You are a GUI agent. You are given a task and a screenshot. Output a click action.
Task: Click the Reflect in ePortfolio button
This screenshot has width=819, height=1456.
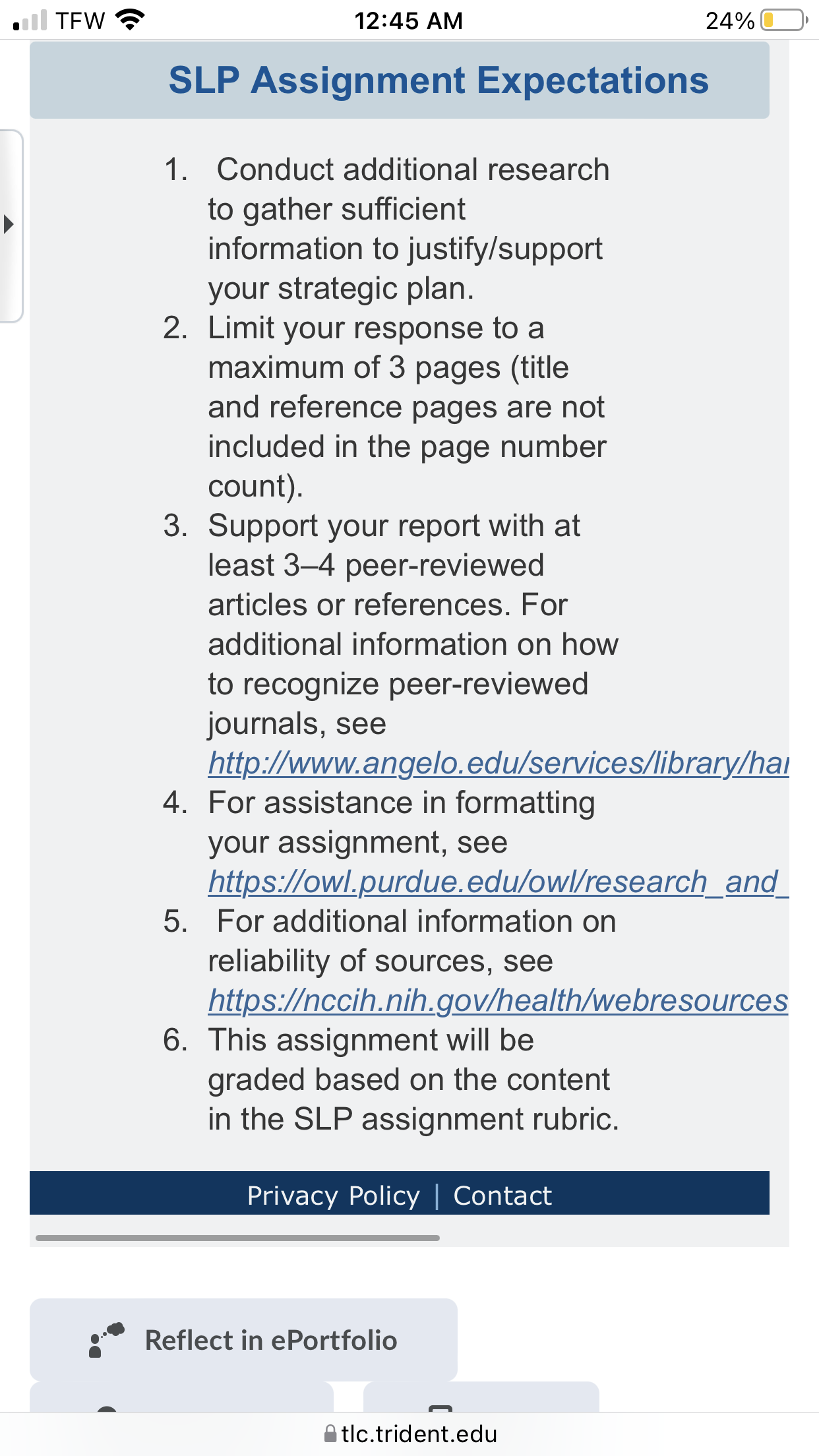click(243, 1339)
